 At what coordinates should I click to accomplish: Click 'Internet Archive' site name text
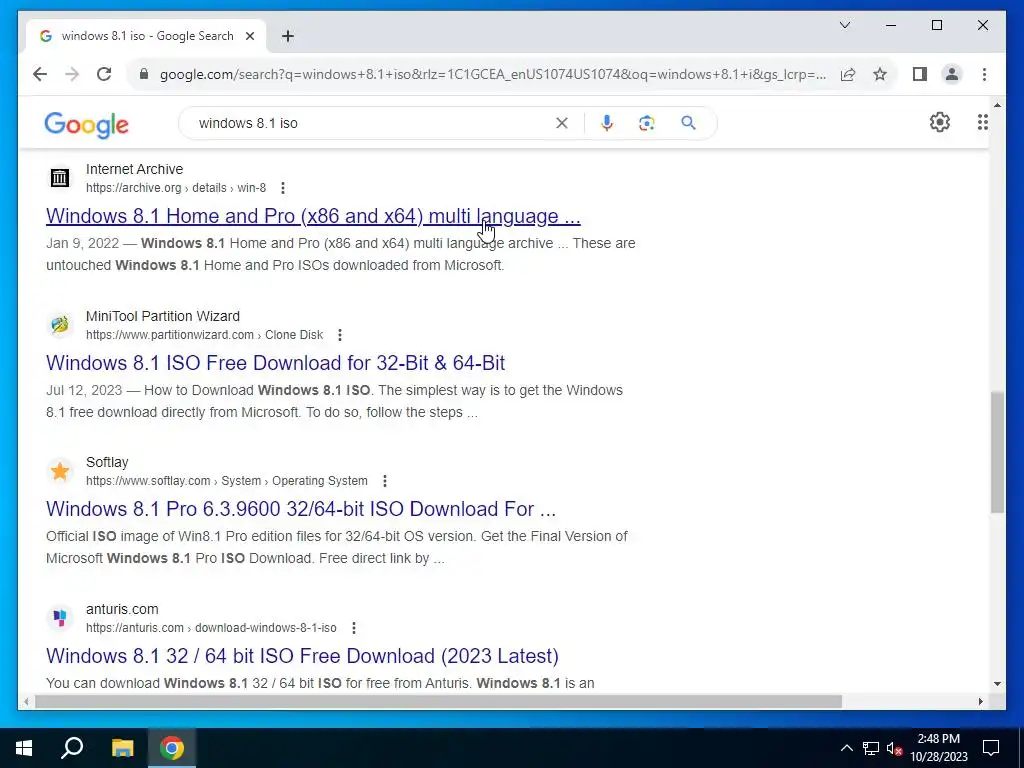(x=135, y=169)
